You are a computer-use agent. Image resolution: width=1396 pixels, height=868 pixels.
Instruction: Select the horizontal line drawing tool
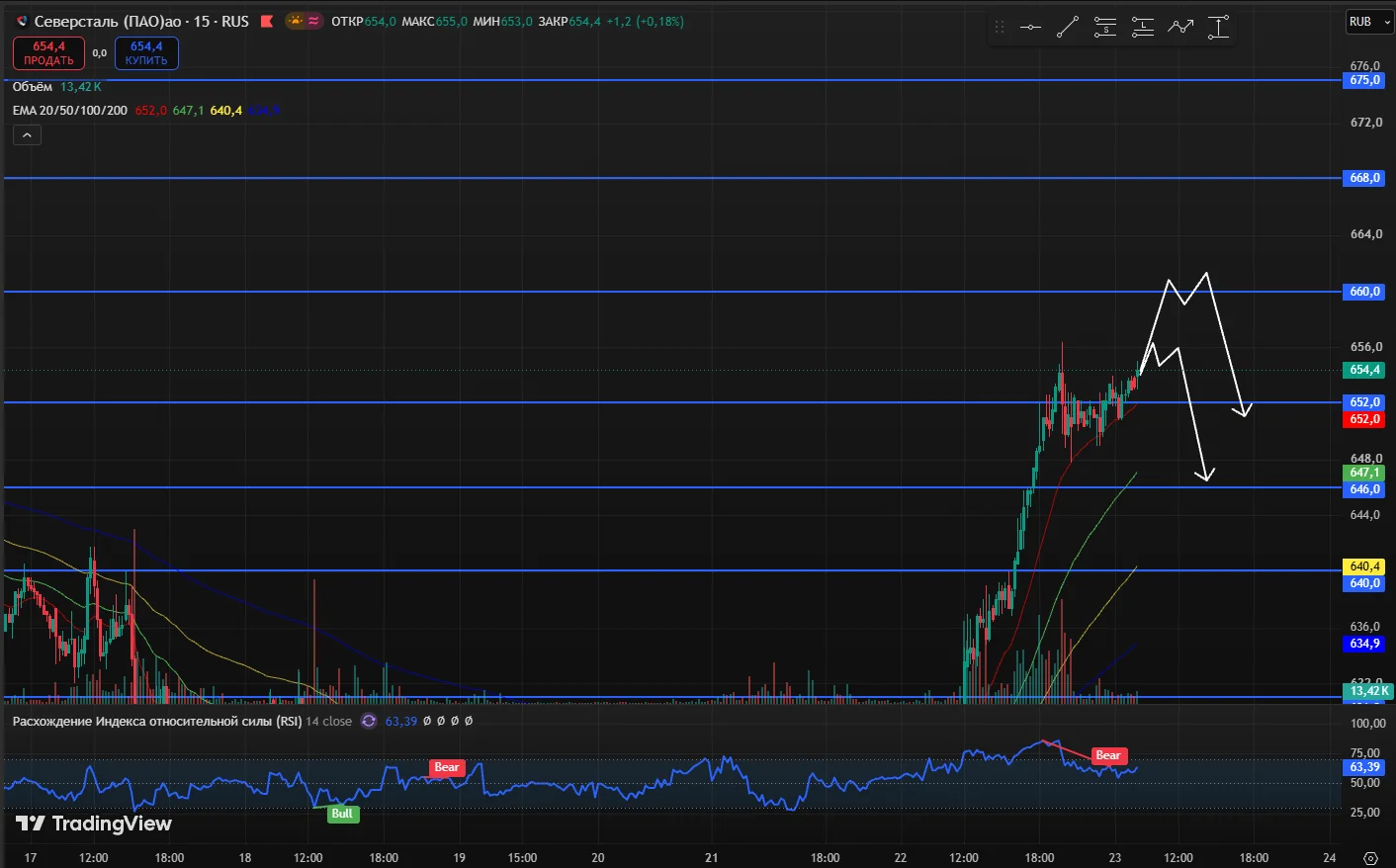1030,28
